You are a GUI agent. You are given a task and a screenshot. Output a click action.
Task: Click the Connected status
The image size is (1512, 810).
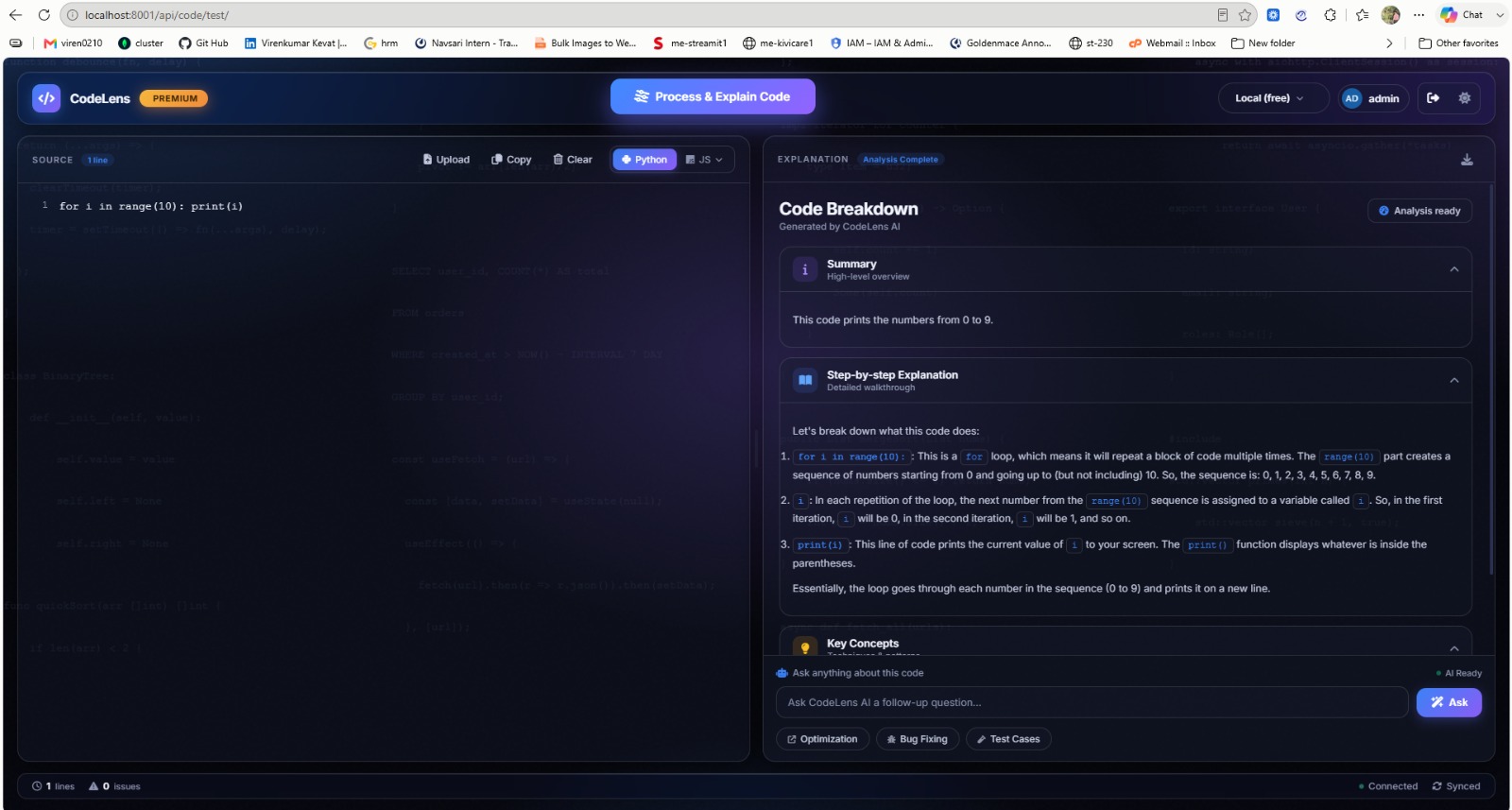(1387, 786)
